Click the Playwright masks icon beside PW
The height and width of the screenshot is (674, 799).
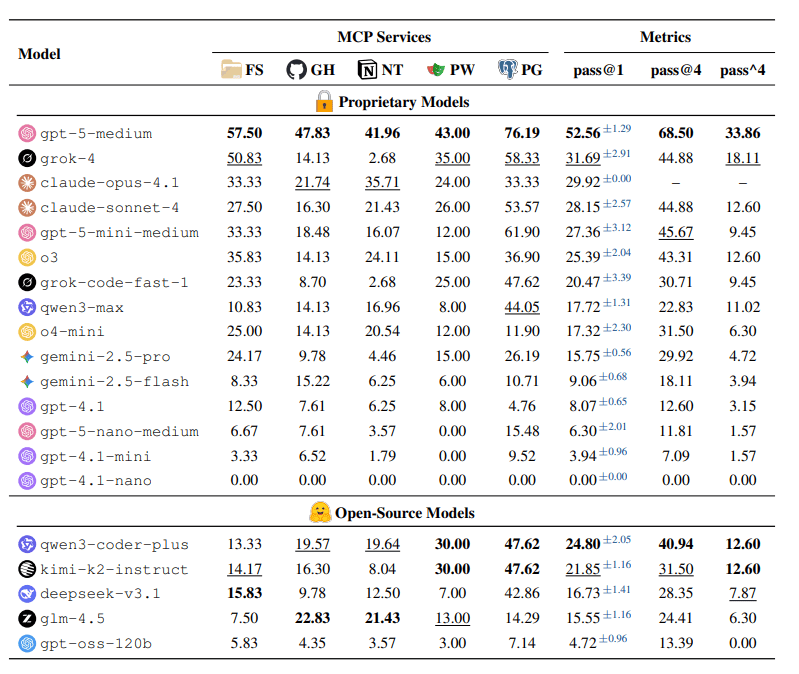[x=436, y=69]
